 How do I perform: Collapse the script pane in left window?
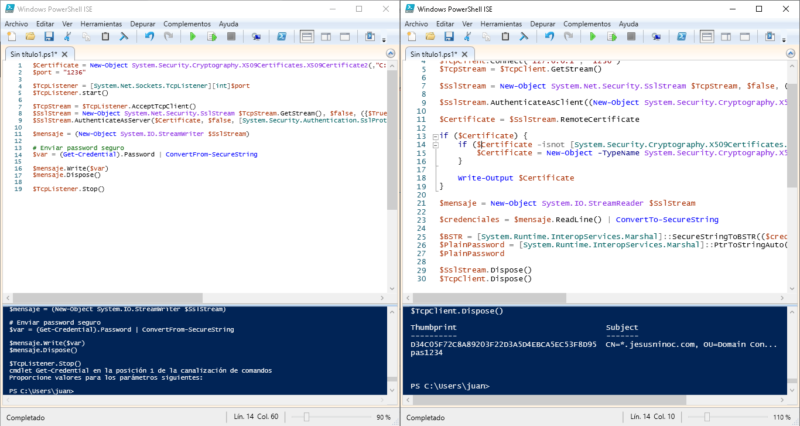pos(390,54)
